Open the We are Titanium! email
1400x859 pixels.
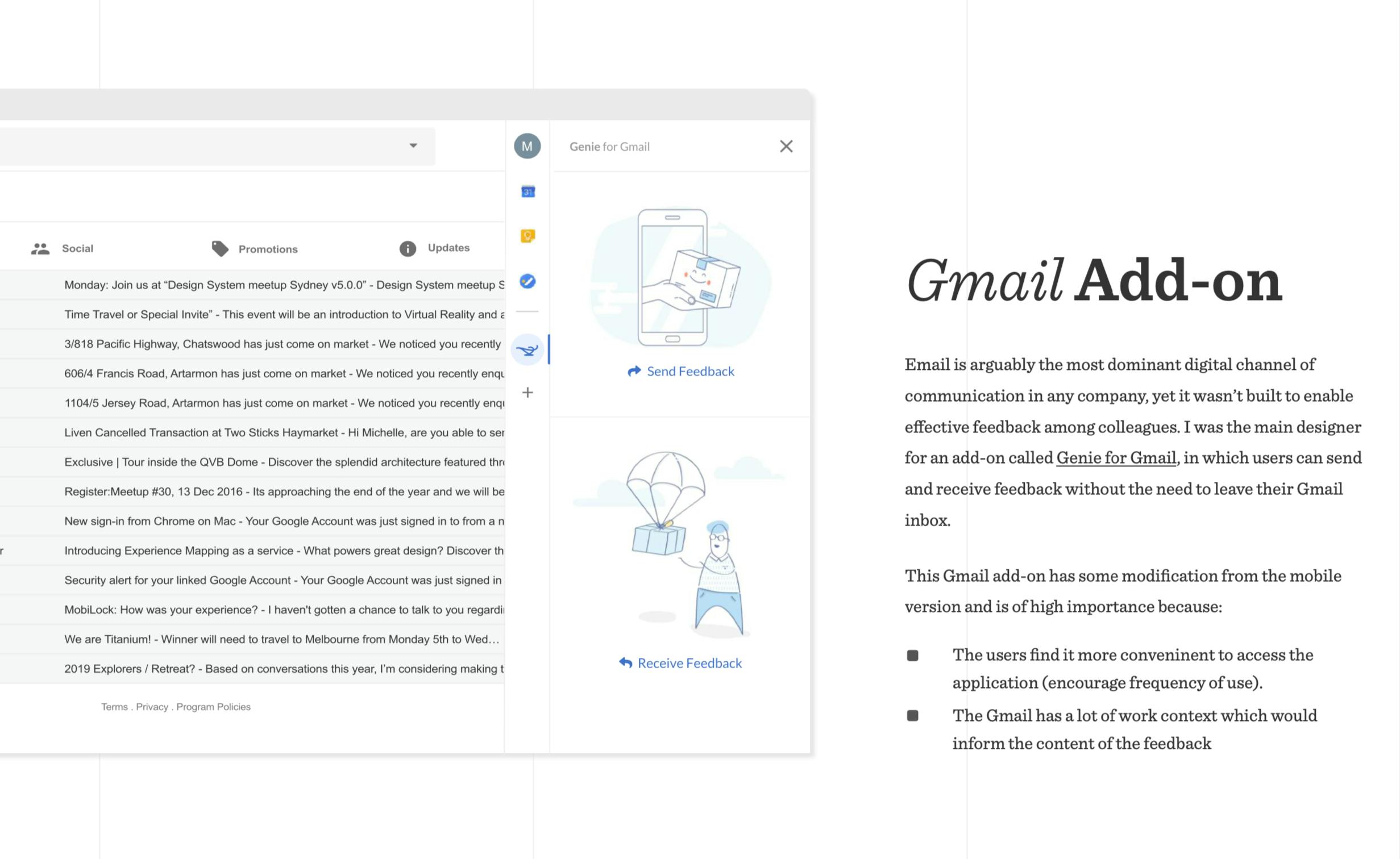pyautogui.click(x=252, y=640)
